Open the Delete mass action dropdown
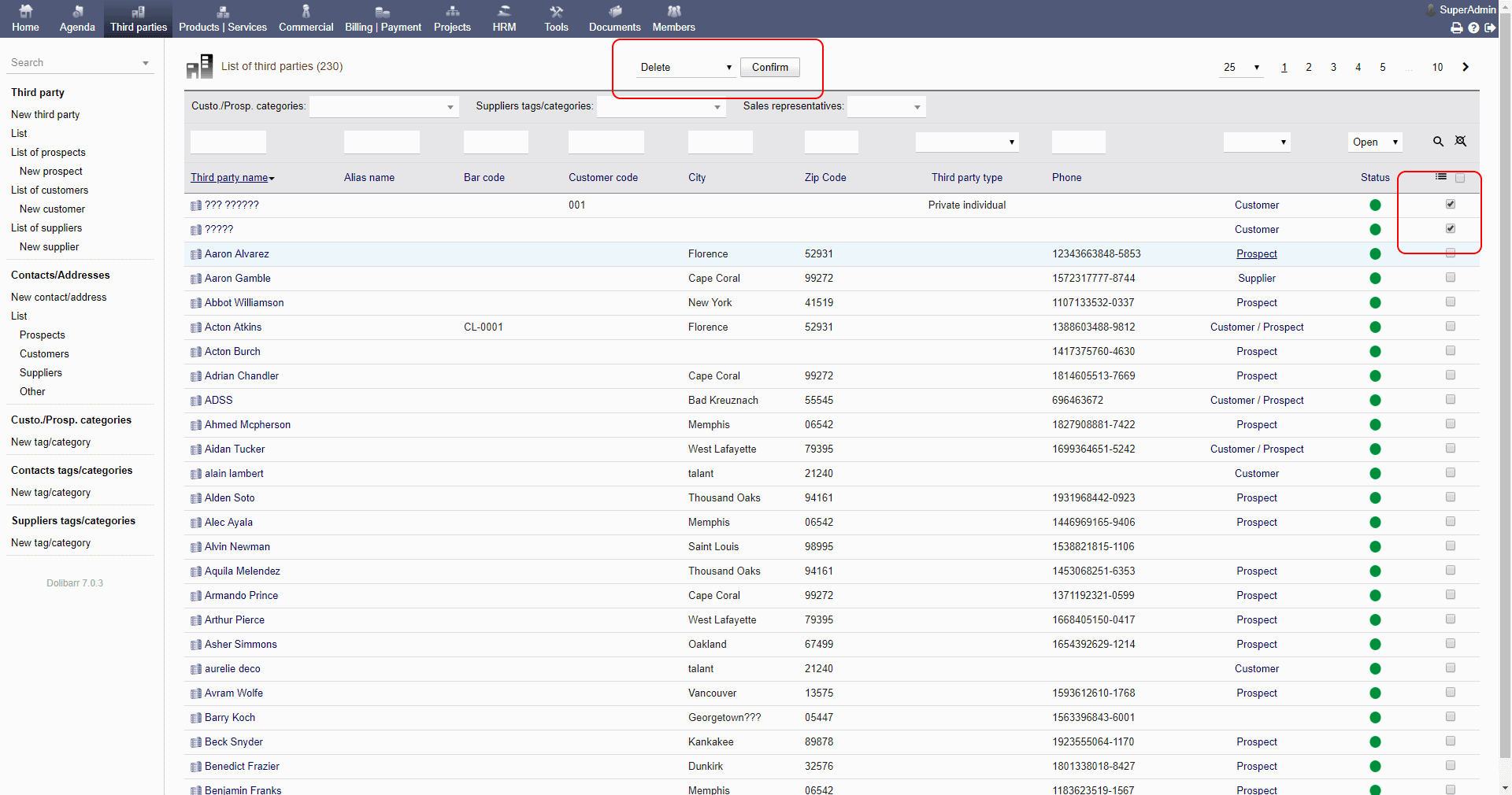 point(686,67)
